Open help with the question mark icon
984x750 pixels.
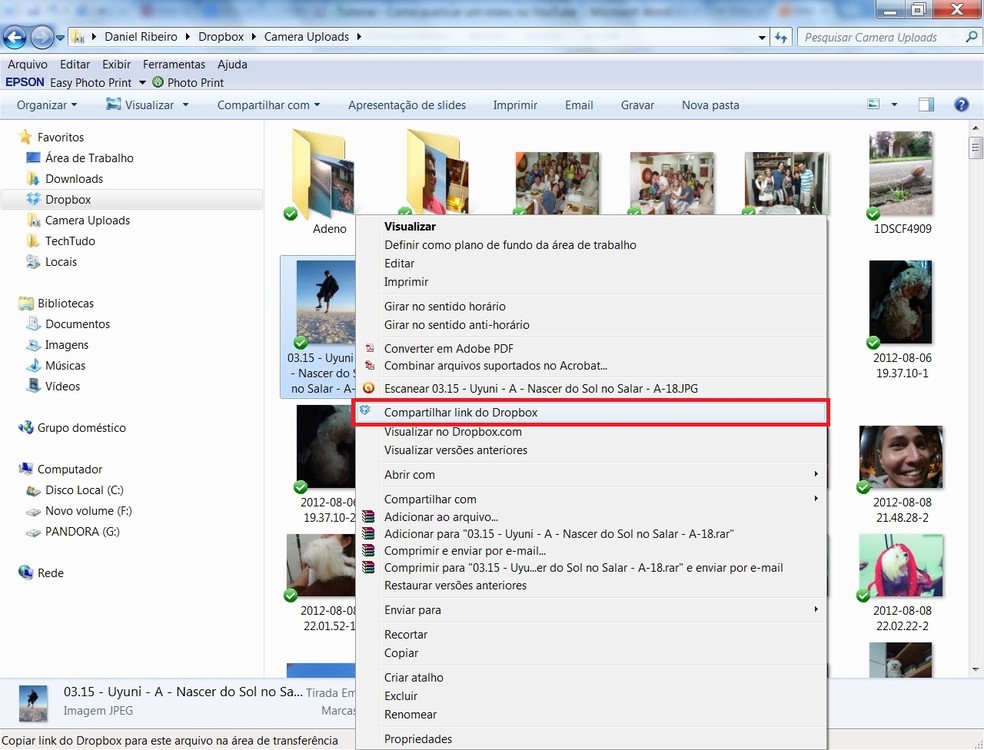tap(961, 105)
